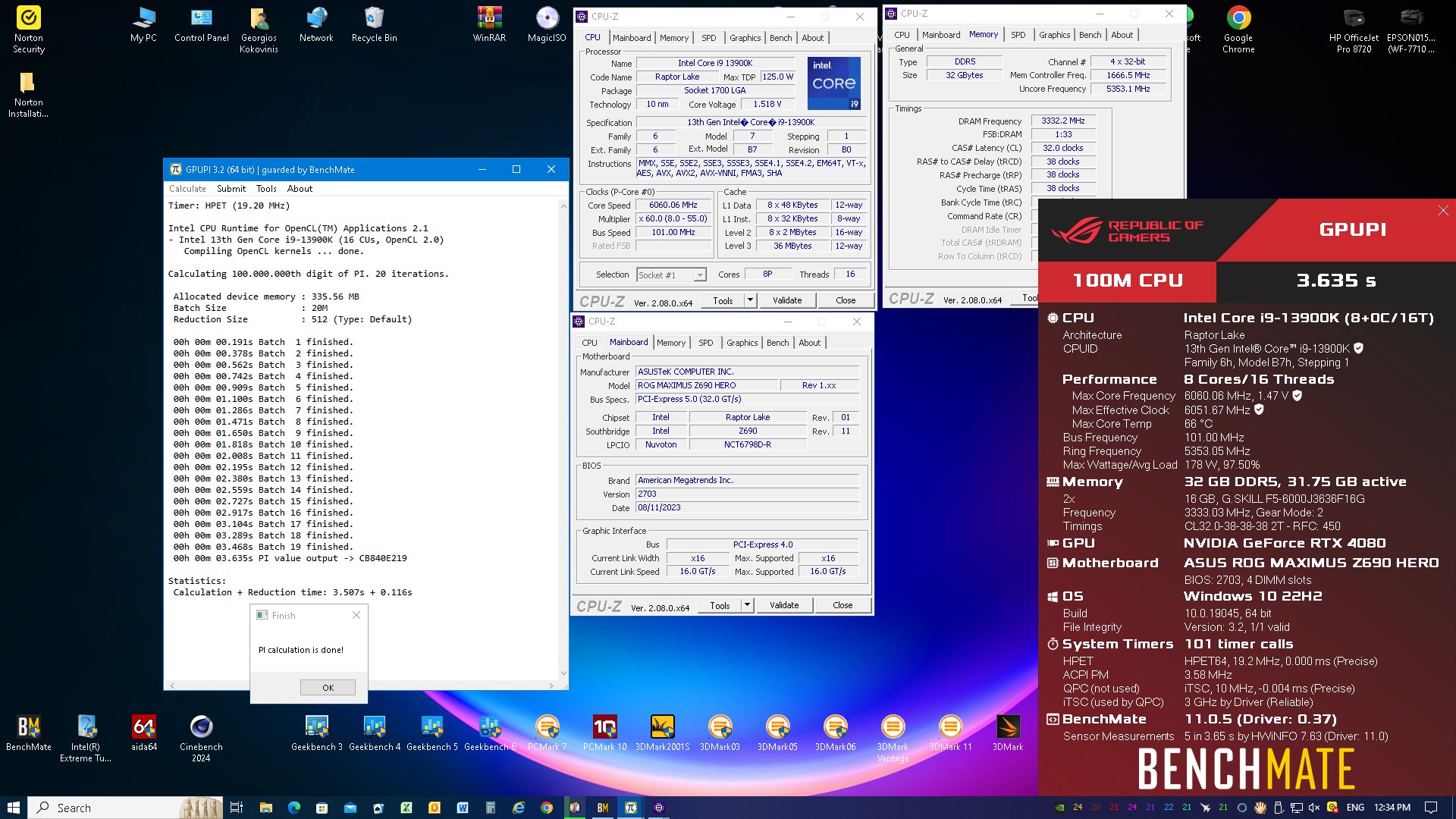Close the GPUPI BenchMate result overlay
This screenshot has height=819, width=1456.
[1443, 211]
